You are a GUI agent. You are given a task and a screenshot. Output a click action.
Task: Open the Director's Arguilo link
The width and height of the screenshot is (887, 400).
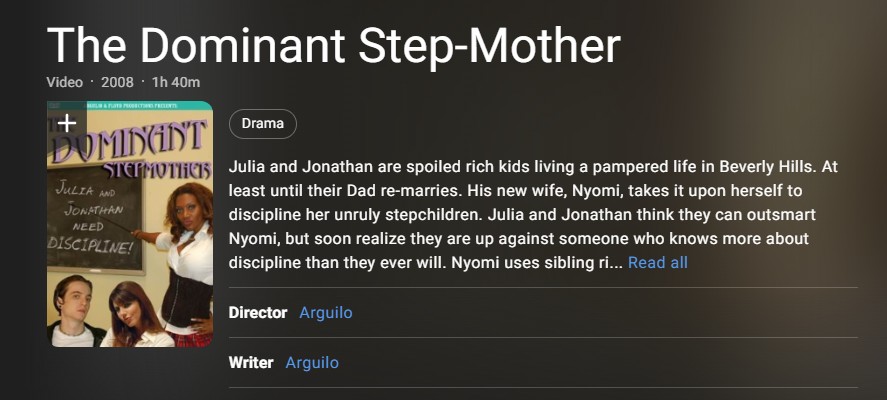point(325,312)
